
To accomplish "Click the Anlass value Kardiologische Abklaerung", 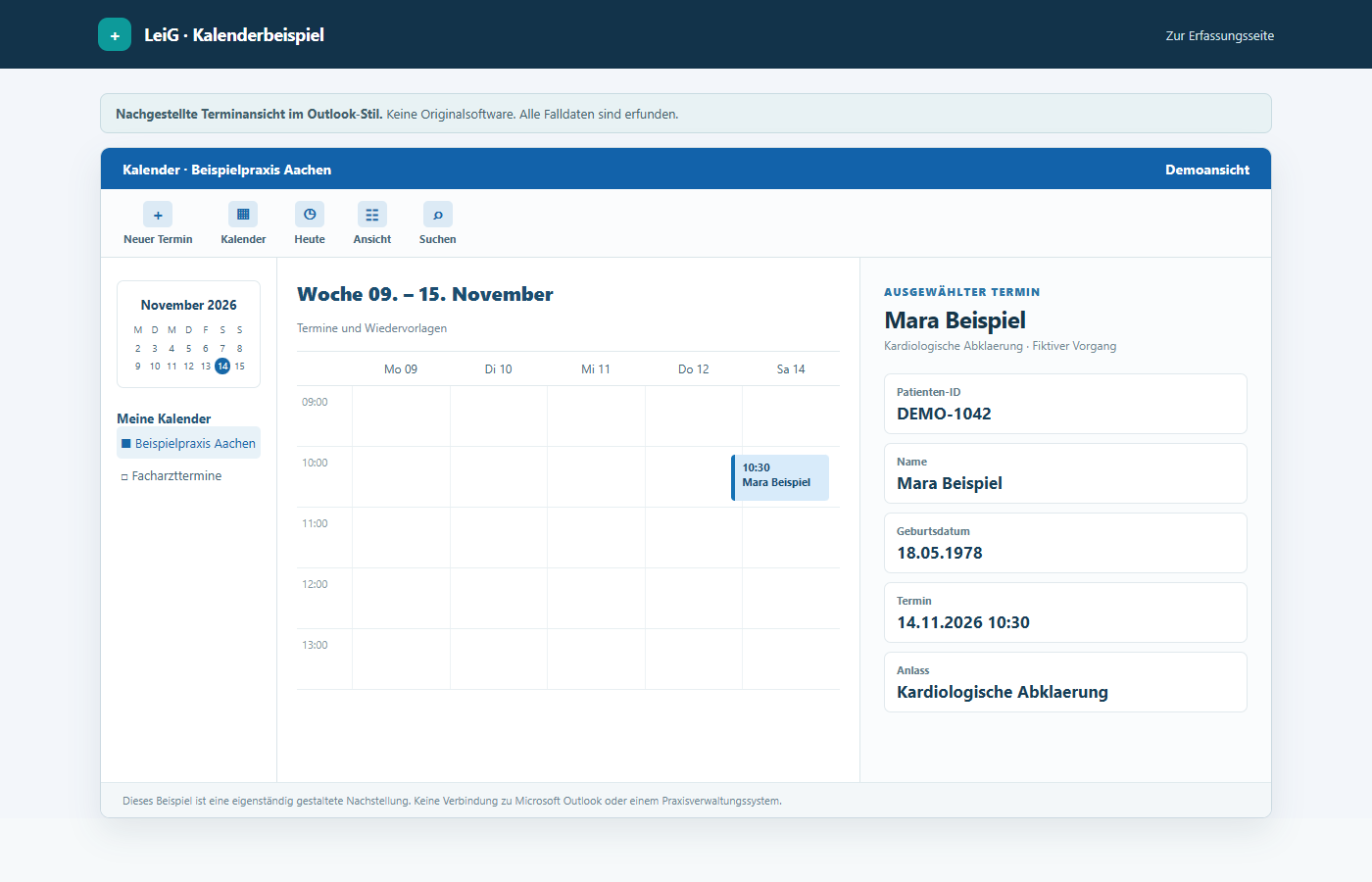I will tap(1003, 692).
